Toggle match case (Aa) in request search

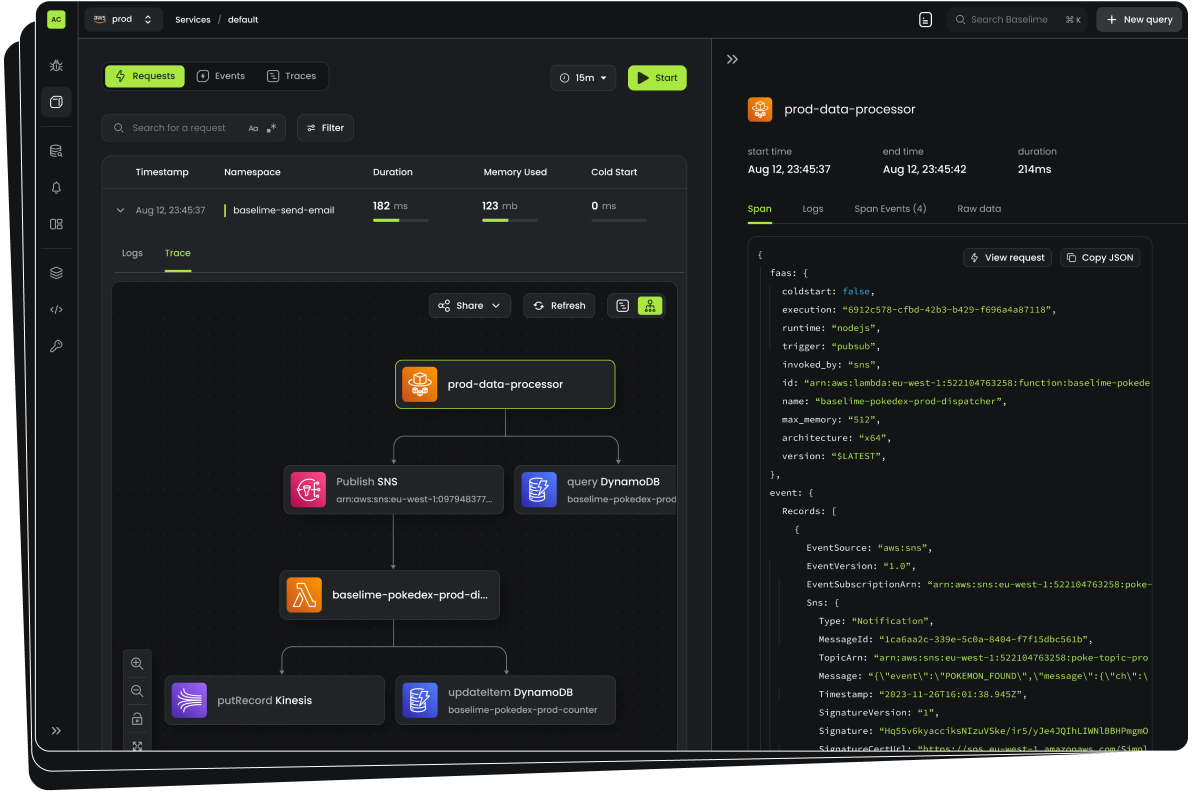254,128
